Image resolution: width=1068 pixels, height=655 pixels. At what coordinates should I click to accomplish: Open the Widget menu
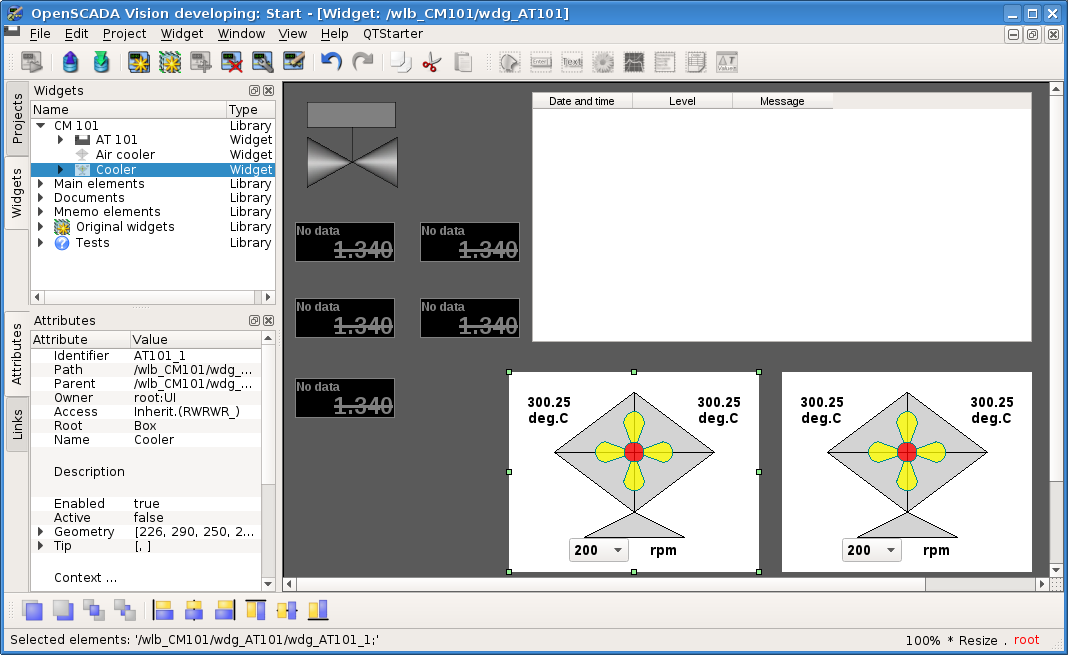(182, 33)
